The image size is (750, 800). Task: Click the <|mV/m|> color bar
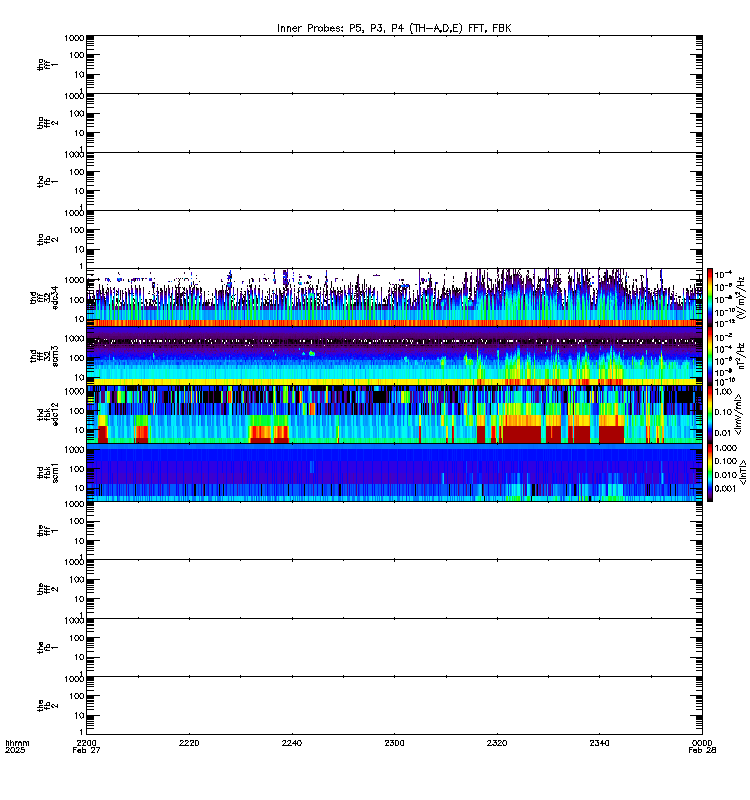710,414
